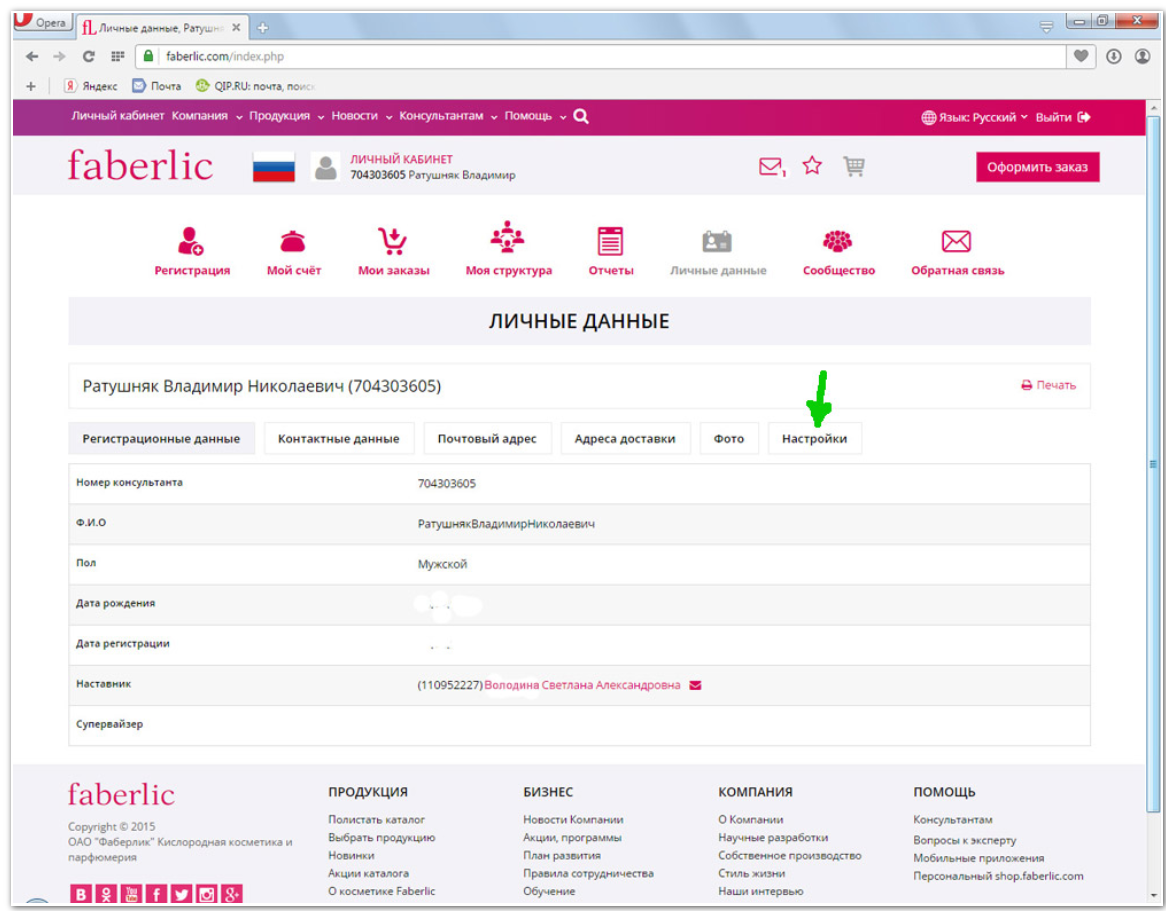
Task: Switch to Регистрационные данные tab
Action: coord(161,439)
